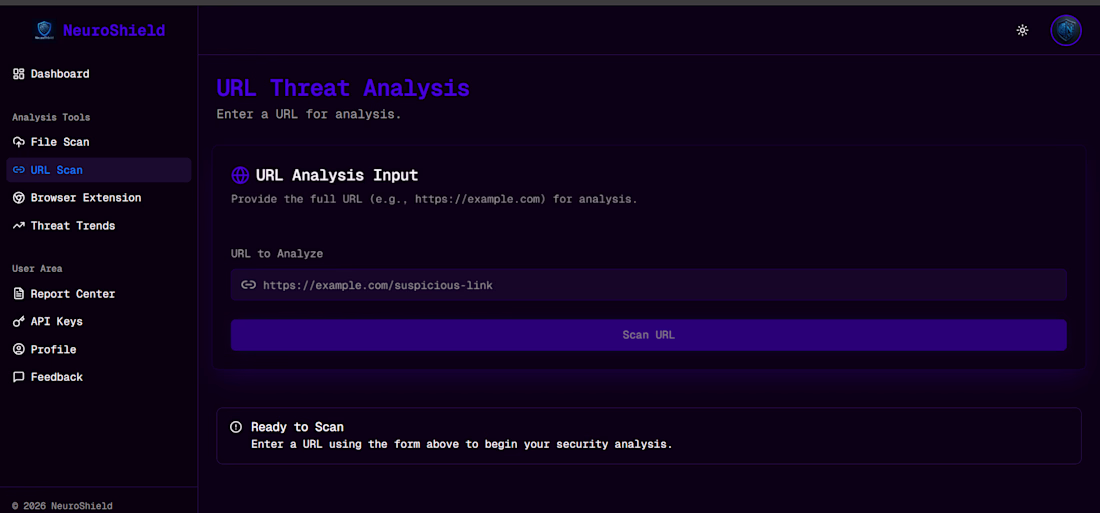
Task: Click the globe icon beside URL Analysis Input
Action: coord(240,175)
